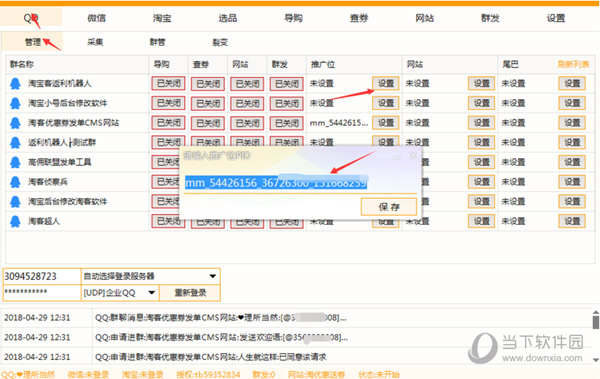The height and width of the screenshot is (379, 600).
Task: Toggle 群发 switch for 淘客优惠券发单CMS网站
Action: tap(287, 123)
